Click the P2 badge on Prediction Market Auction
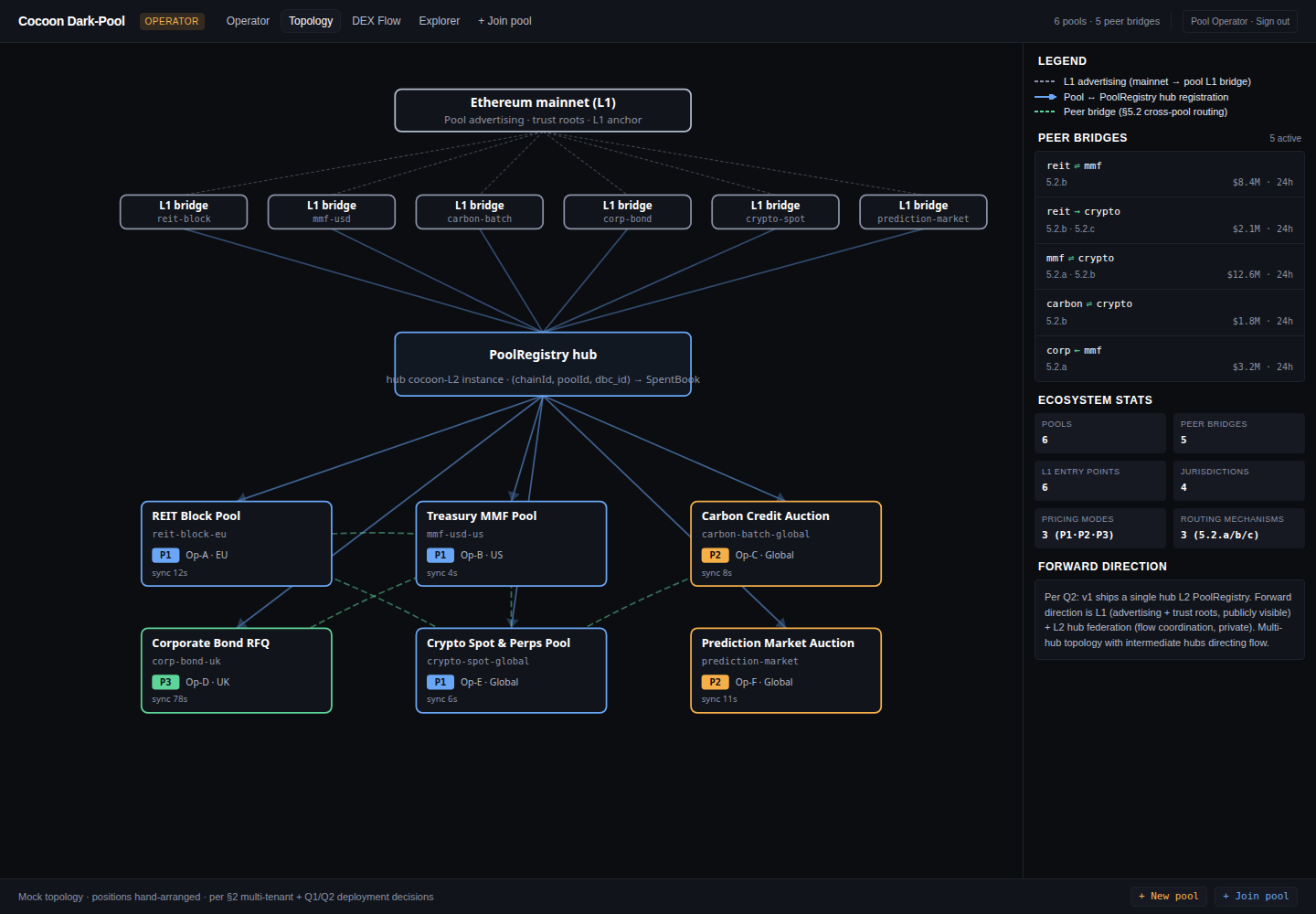Image resolution: width=1316 pixels, height=914 pixels. pos(716,683)
